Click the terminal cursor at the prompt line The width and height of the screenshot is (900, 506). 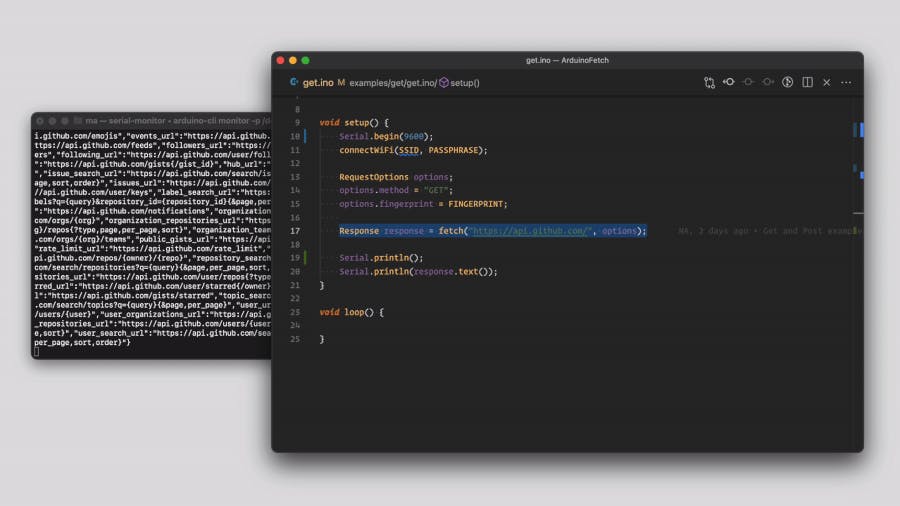(36, 352)
